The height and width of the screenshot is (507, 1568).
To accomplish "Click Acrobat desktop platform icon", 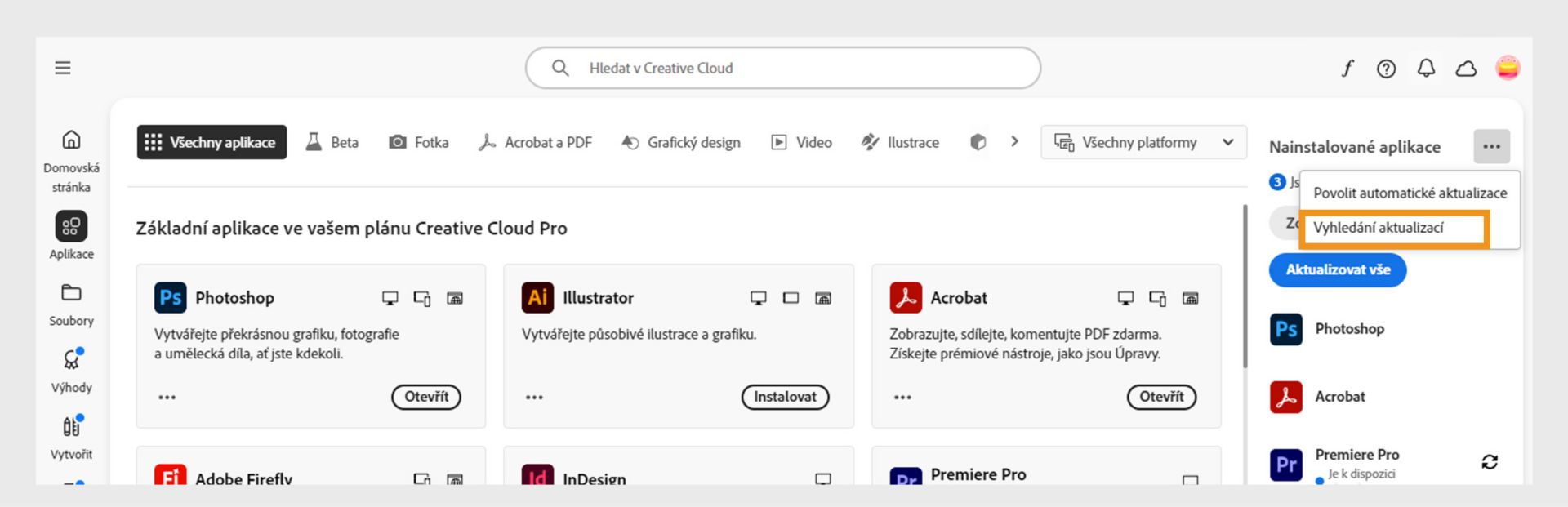I will pos(1125,298).
